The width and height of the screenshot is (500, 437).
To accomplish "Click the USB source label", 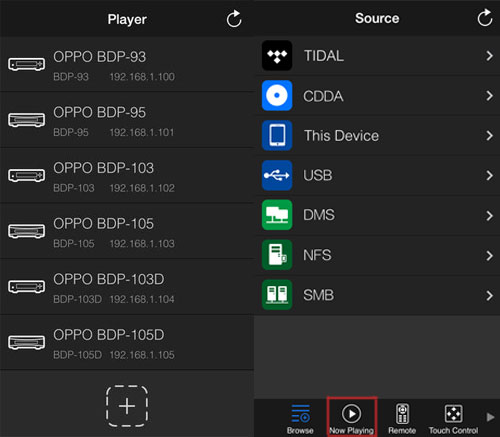I will (318, 175).
